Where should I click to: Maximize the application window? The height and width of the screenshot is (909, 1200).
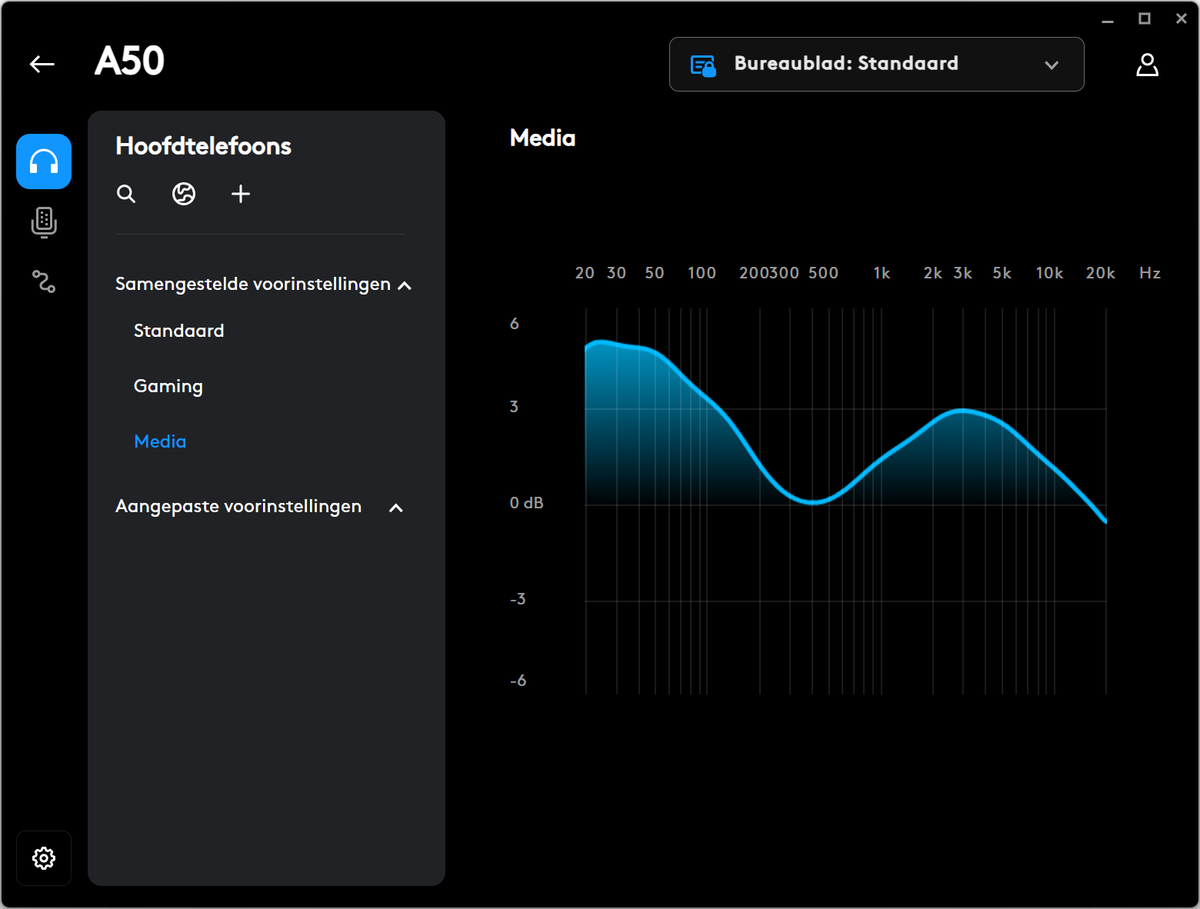[x=1145, y=19]
